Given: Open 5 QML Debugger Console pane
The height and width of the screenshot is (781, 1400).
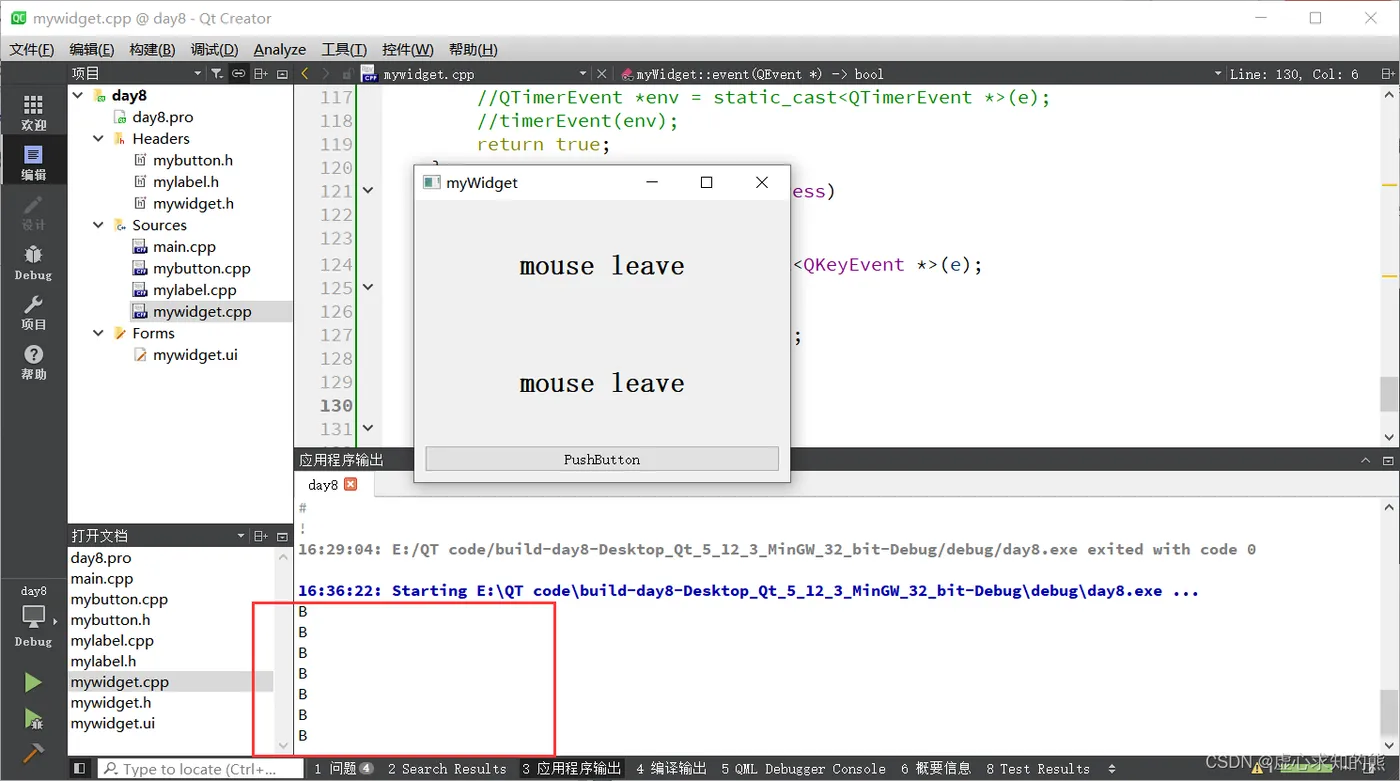Looking at the screenshot, I should pyautogui.click(x=803, y=768).
